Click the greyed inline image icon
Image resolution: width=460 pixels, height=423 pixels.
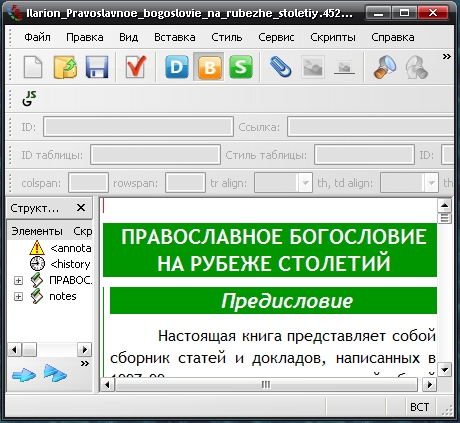[x=344, y=68]
